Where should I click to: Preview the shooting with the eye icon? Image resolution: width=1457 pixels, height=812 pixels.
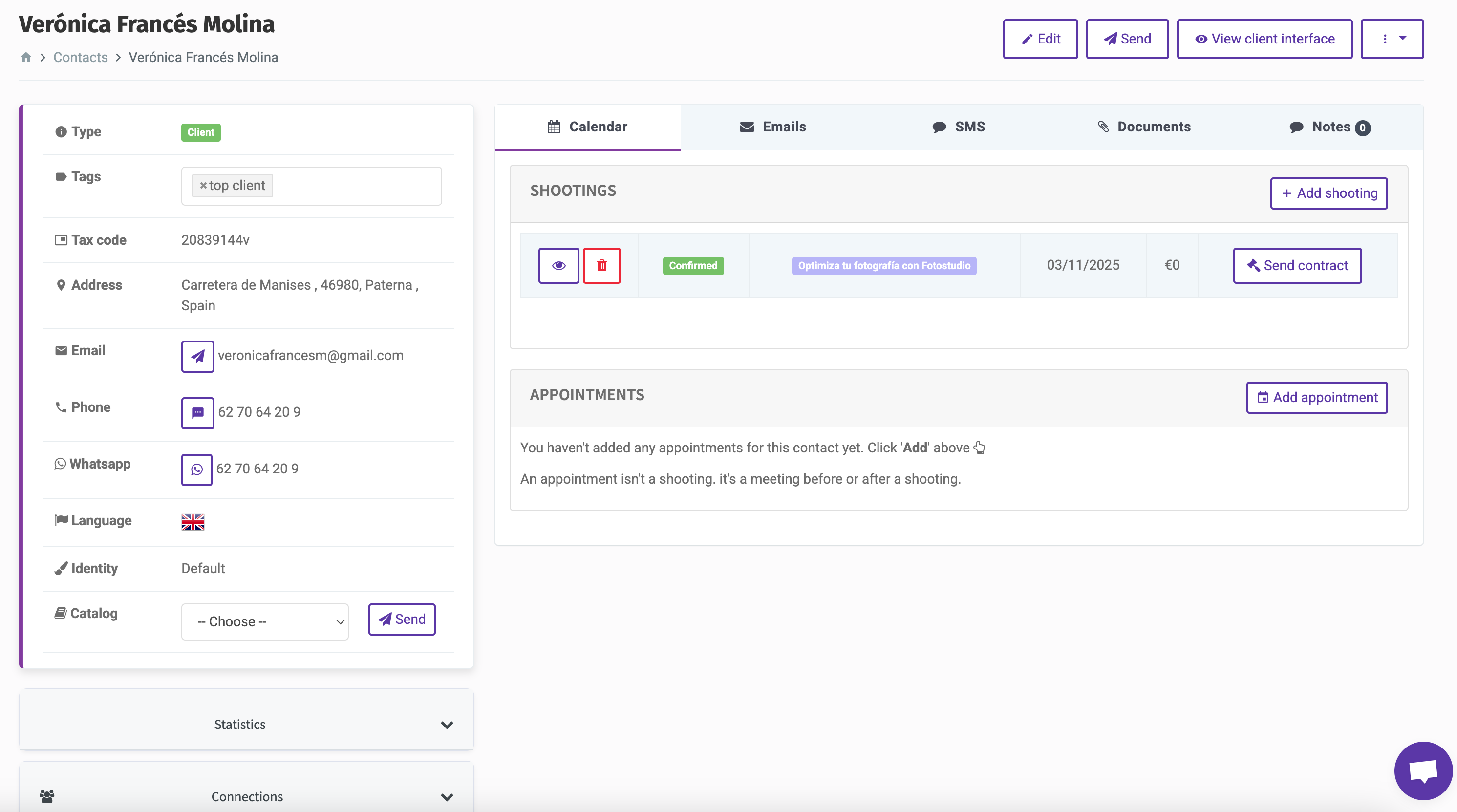tap(558, 265)
